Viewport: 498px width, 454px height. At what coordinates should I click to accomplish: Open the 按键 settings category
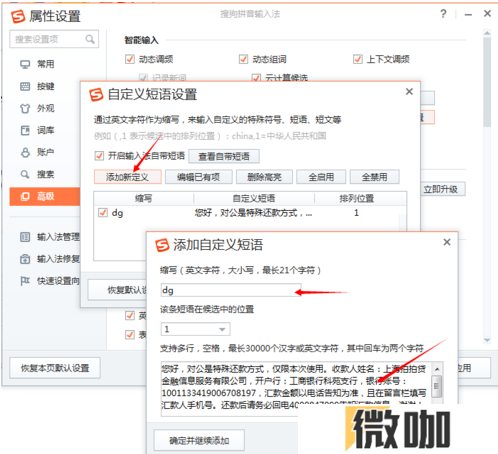(45, 86)
